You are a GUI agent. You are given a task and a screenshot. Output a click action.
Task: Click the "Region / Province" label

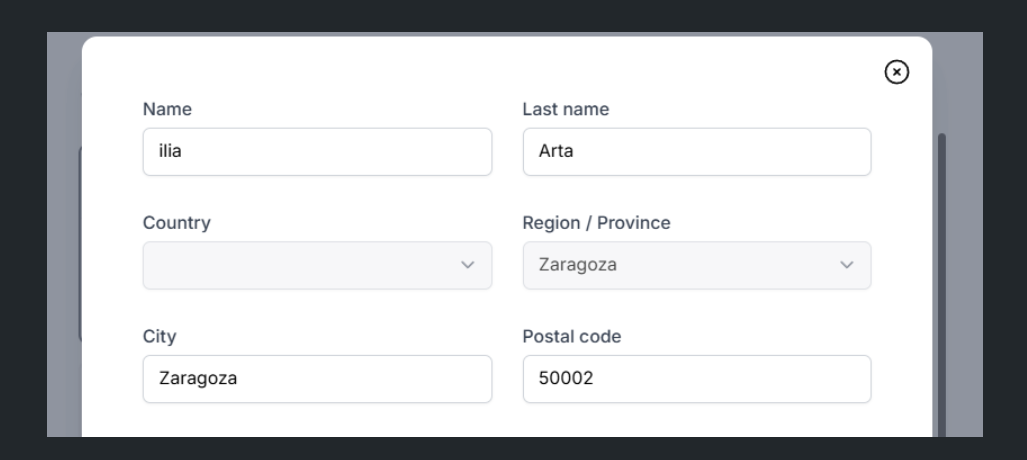point(596,223)
